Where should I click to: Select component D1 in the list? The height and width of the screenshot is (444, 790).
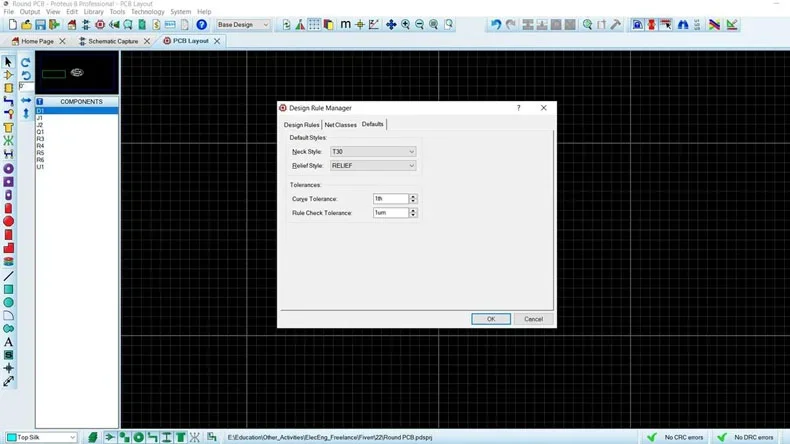coord(77,110)
